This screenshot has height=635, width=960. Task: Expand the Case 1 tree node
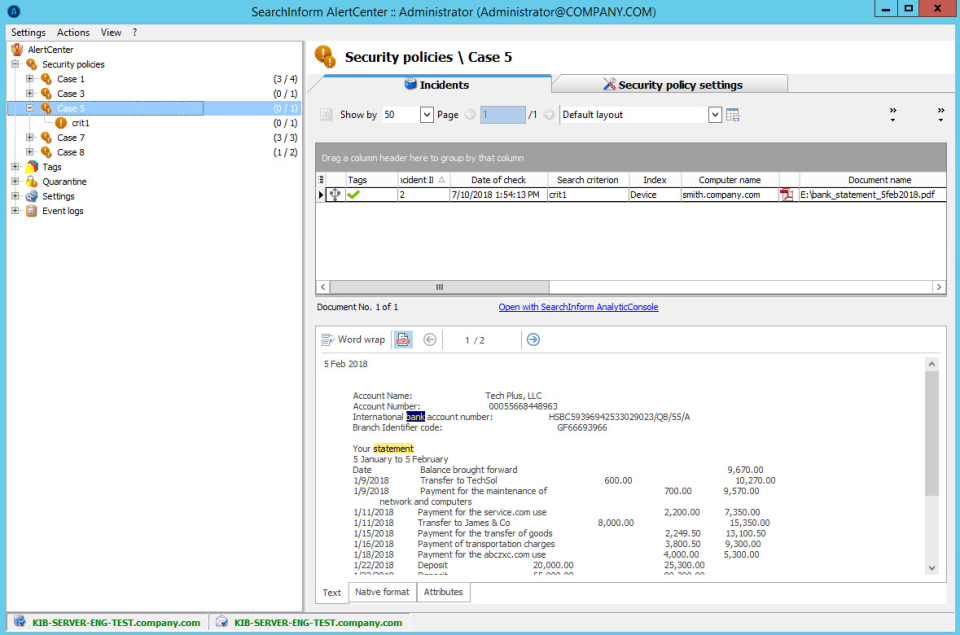point(28,79)
